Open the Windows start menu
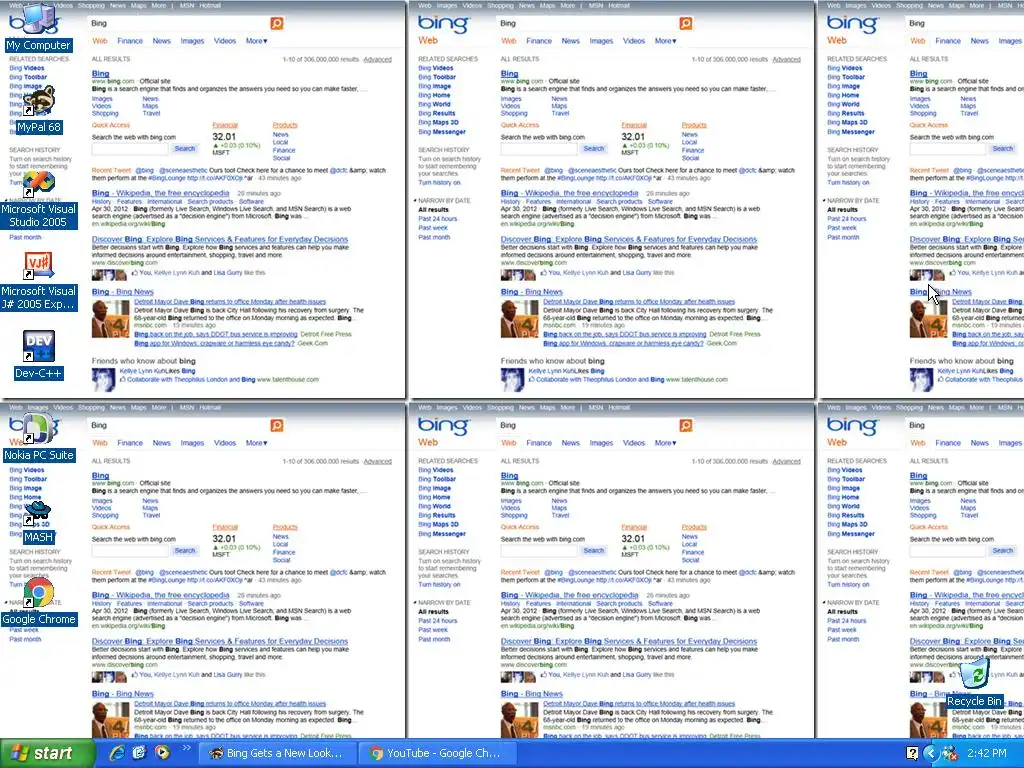Image resolution: width=1024 pixels, height=768 pixels. [47, 753]
